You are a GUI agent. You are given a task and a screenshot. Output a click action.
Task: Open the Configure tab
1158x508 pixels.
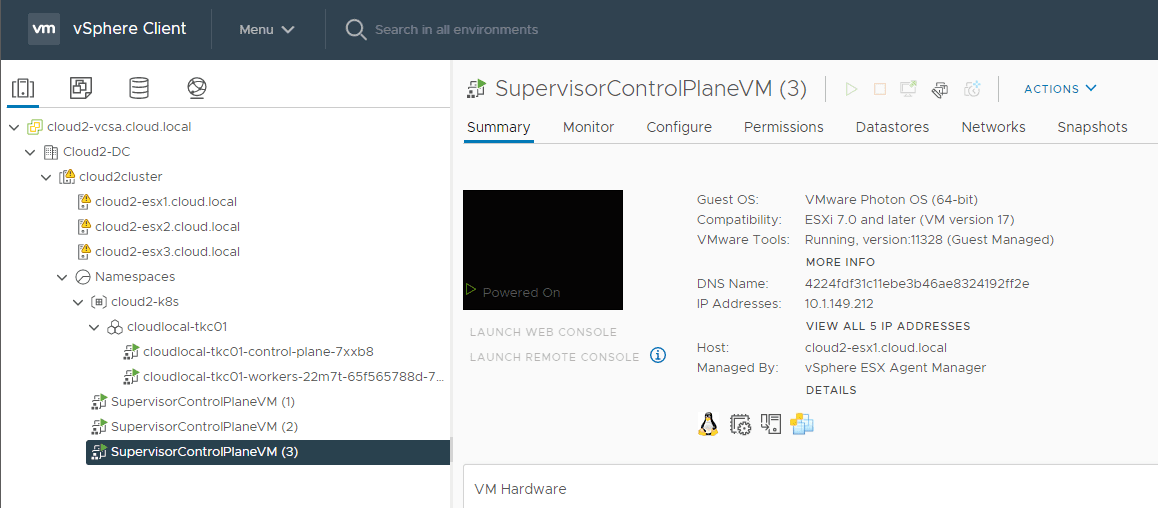tap(679, 127)
